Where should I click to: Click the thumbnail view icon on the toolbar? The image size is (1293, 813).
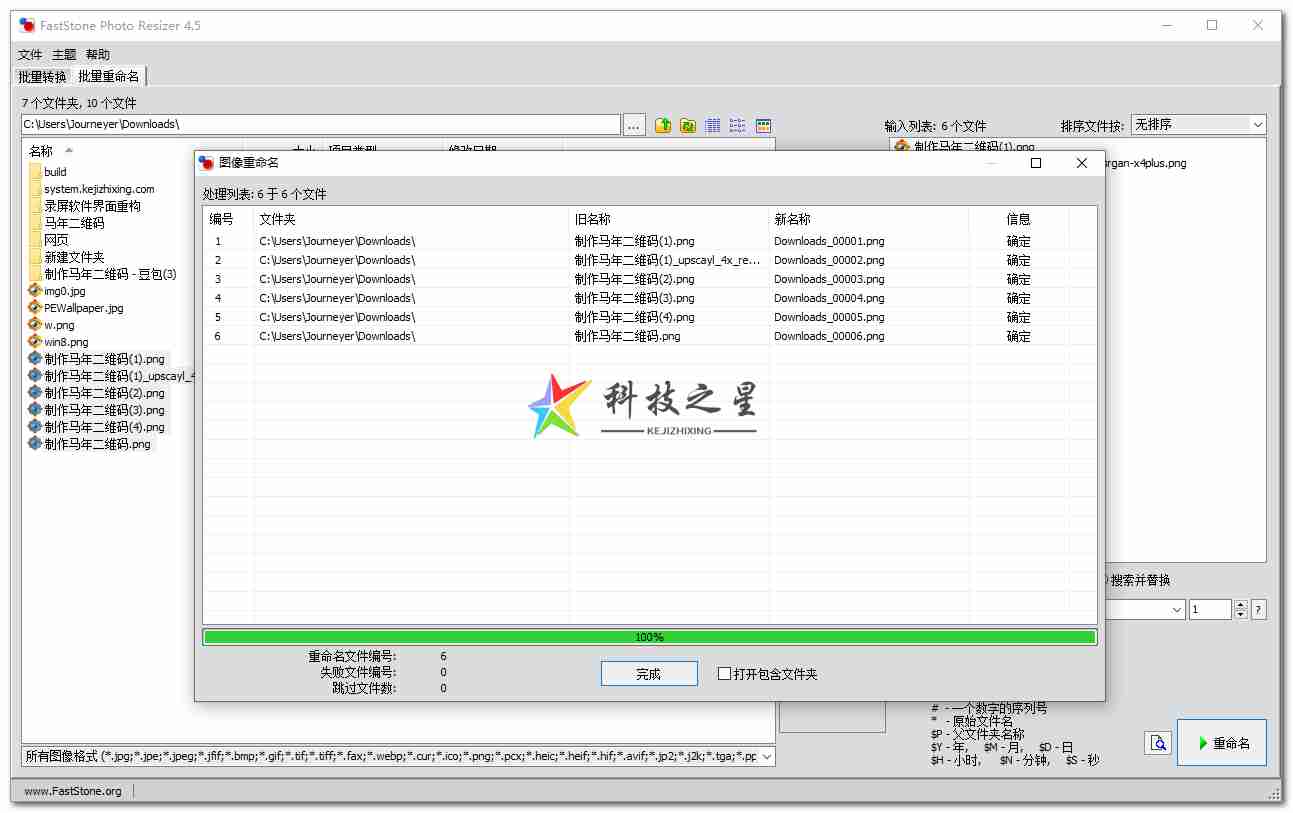[762, 124]
